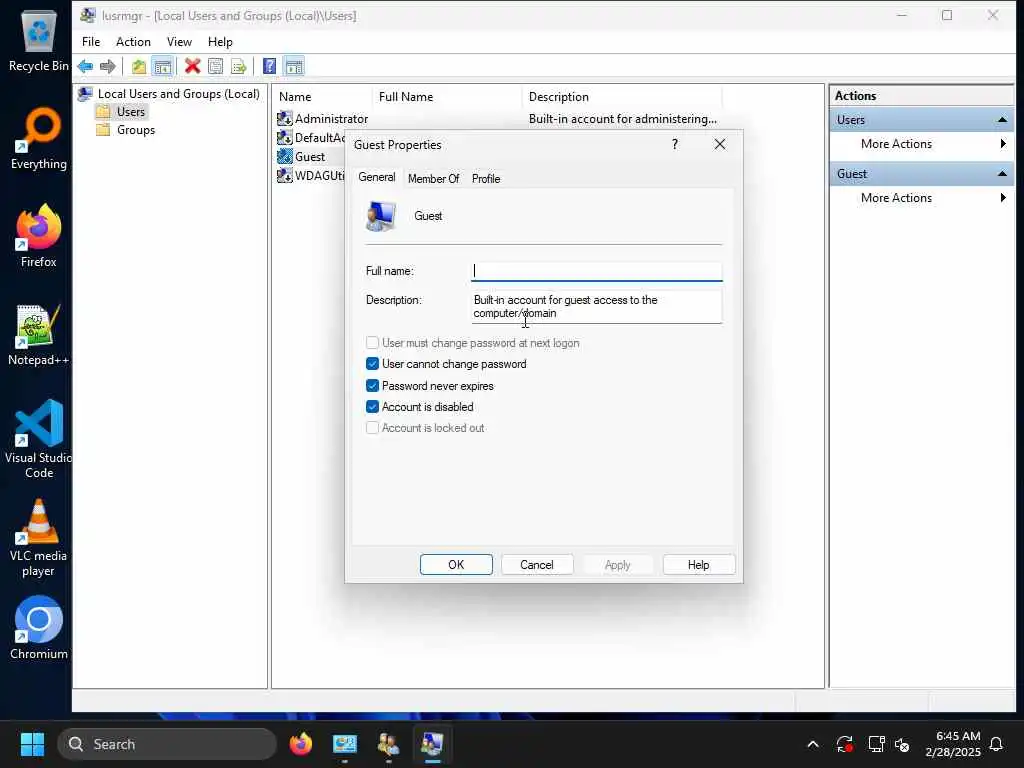Image resolution: width=1024 pixels, height=768 pixels.
Task: Select the Administrator user icon
Action: (x=284, y=119)
